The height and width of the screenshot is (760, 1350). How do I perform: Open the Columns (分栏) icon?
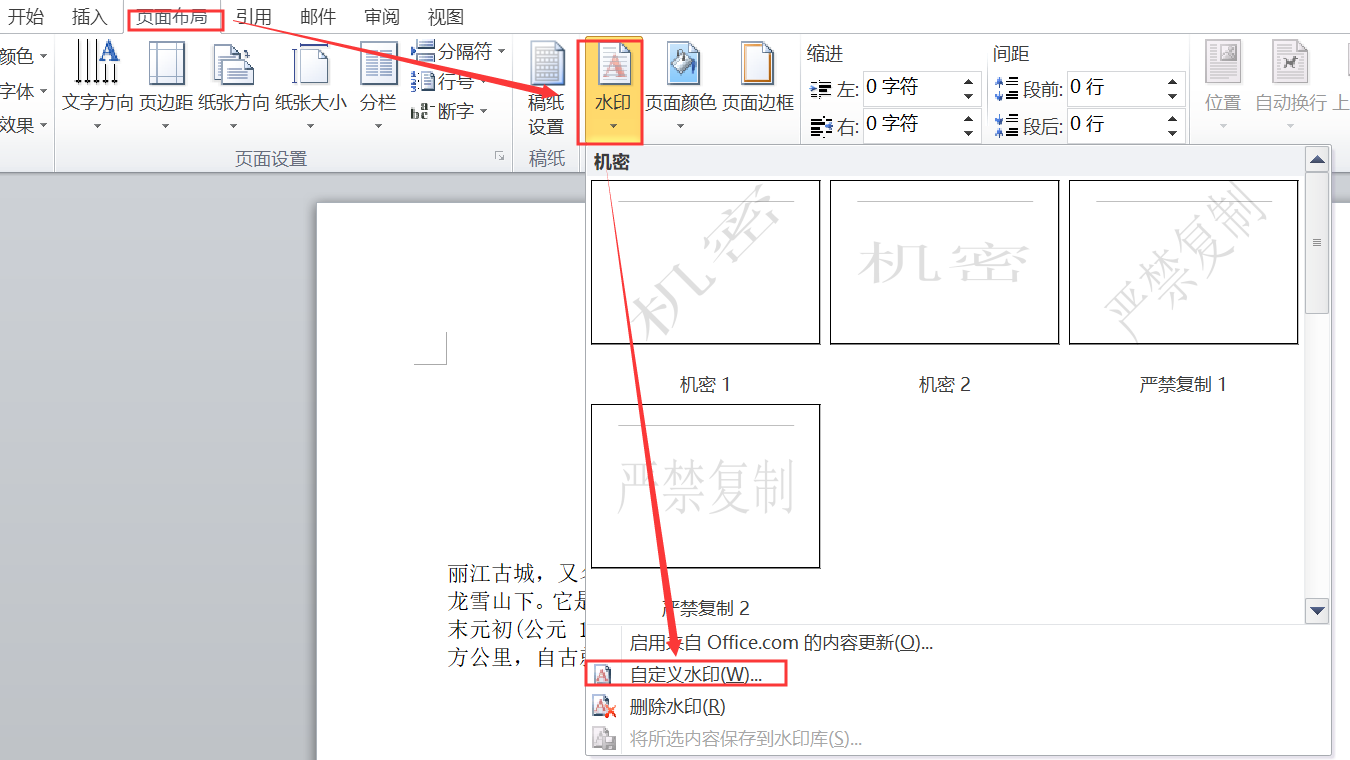click(x=378, y=86)
